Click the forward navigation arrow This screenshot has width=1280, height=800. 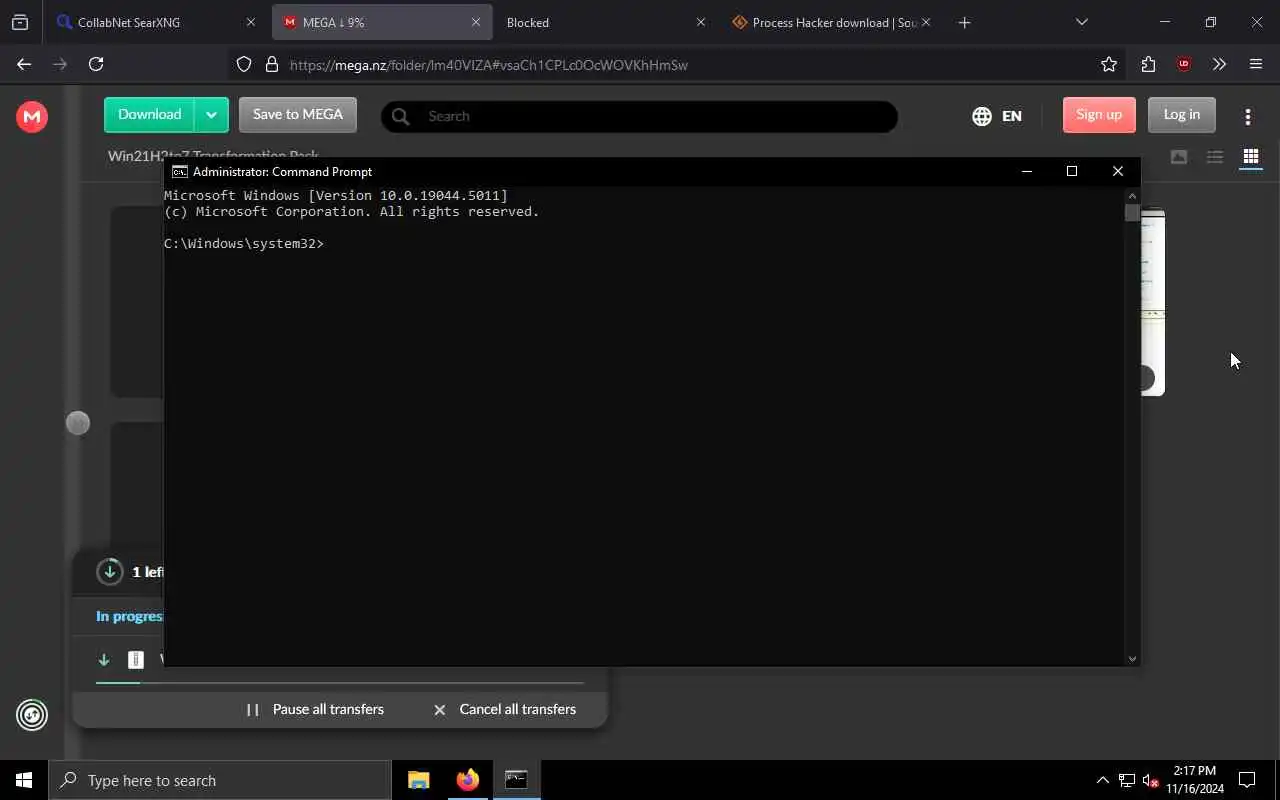click(60, 64)
